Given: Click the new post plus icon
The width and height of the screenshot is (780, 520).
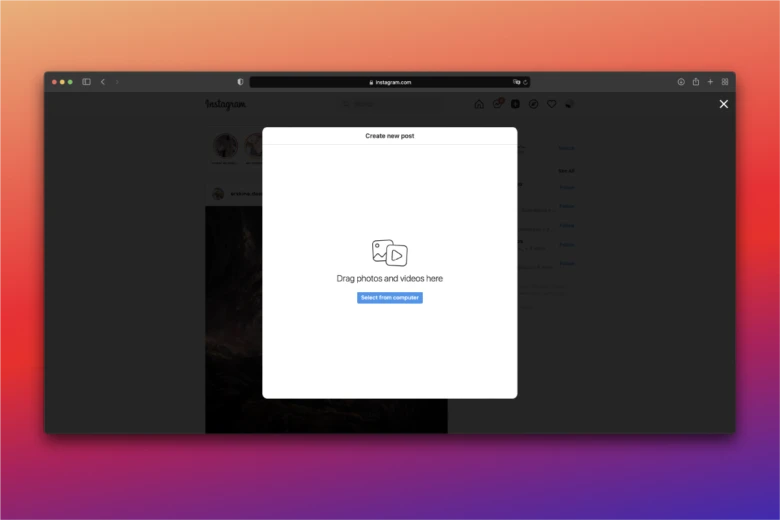Looking at the screenshot, I should click(516, 104).
